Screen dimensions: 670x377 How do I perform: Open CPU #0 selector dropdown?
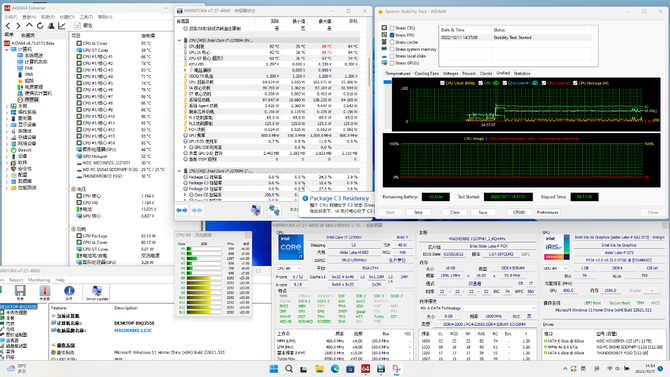(290, 268)
